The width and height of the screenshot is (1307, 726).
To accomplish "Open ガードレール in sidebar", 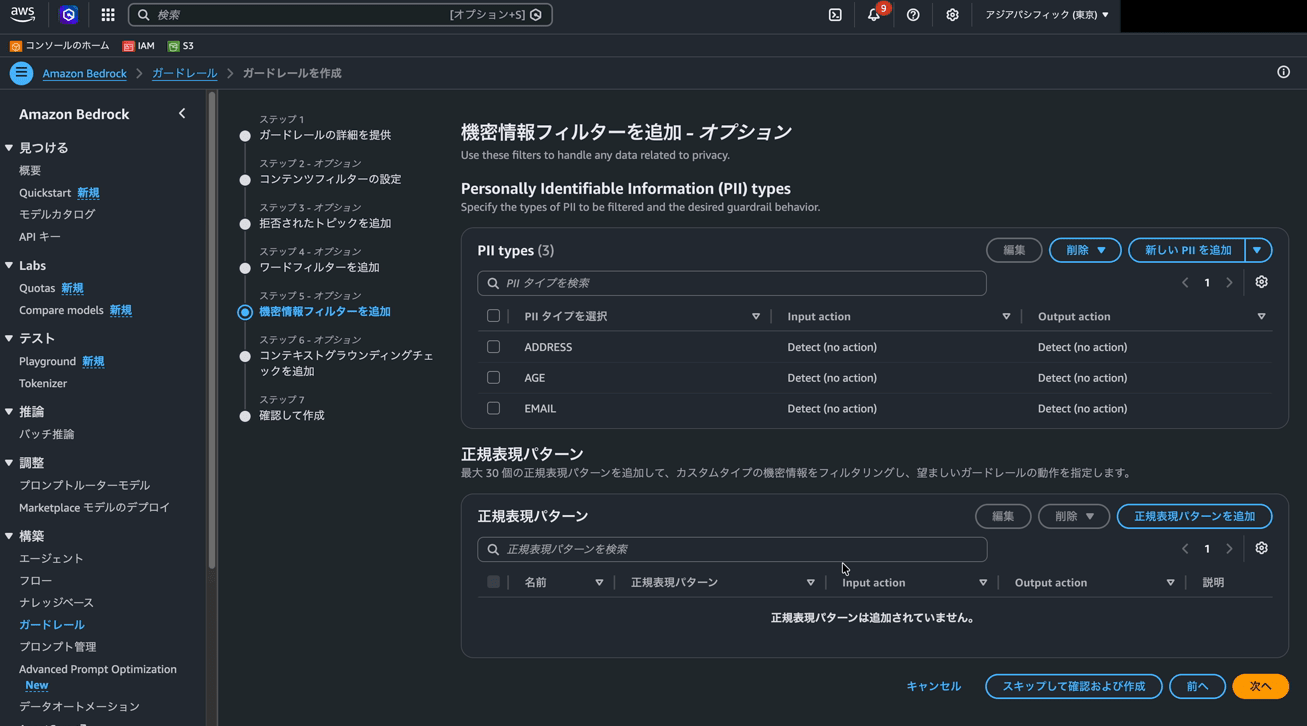I will click(x=51, y=624).
